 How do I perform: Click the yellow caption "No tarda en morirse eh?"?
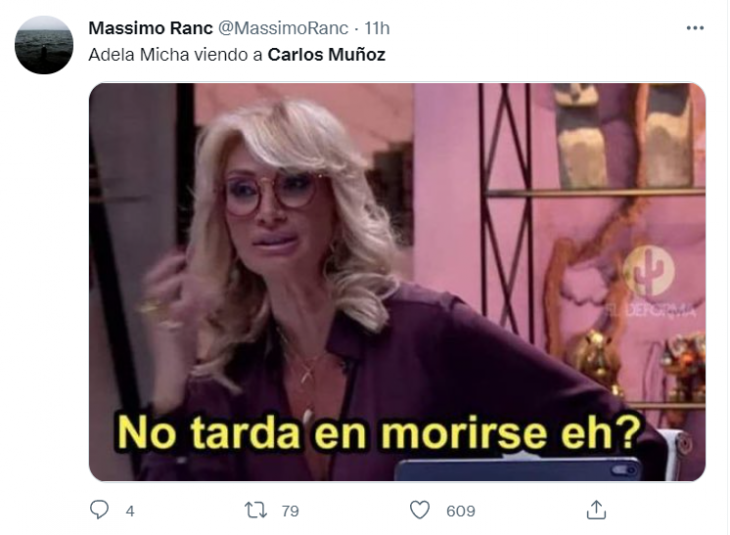pos(379,433)
